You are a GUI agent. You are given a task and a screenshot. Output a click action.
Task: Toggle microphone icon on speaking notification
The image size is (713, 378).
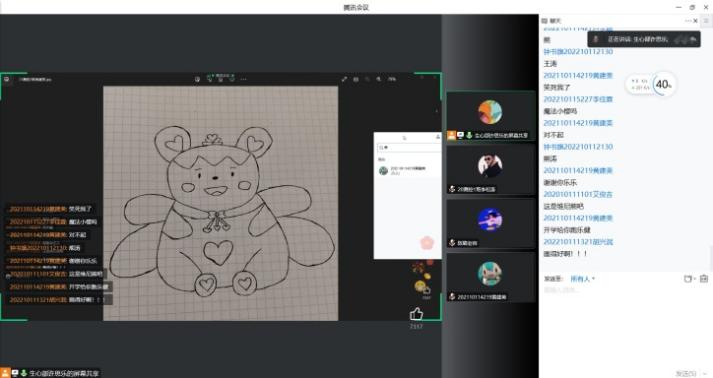[x=596, y=39]
